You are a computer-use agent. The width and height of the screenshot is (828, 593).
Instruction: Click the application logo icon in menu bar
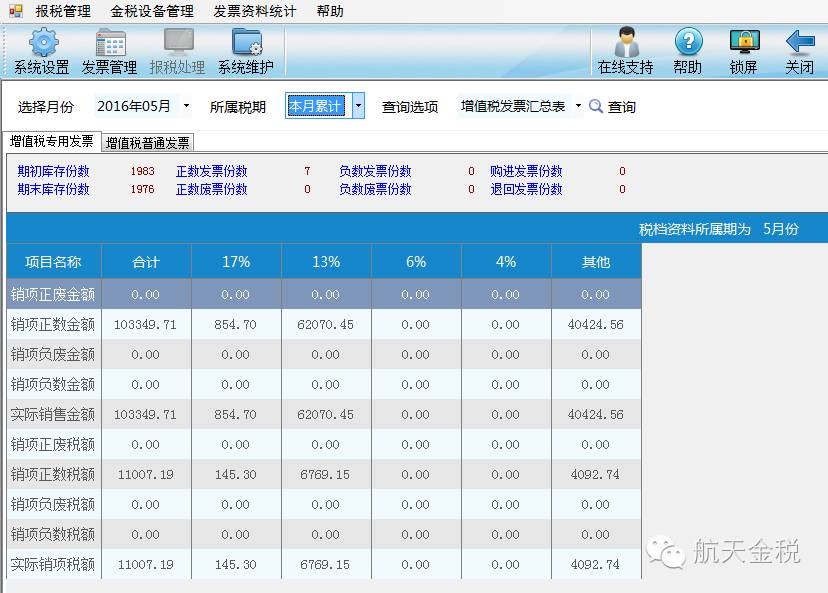point(16,11)
